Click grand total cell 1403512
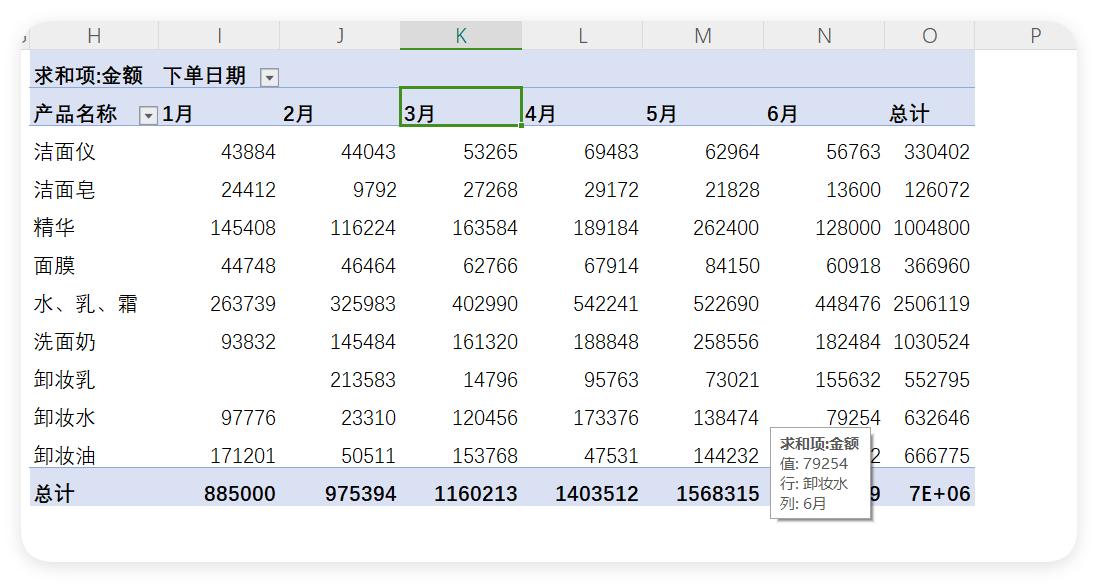The width and height of the screenshot is (1098, 583). [x=597, y=493]
